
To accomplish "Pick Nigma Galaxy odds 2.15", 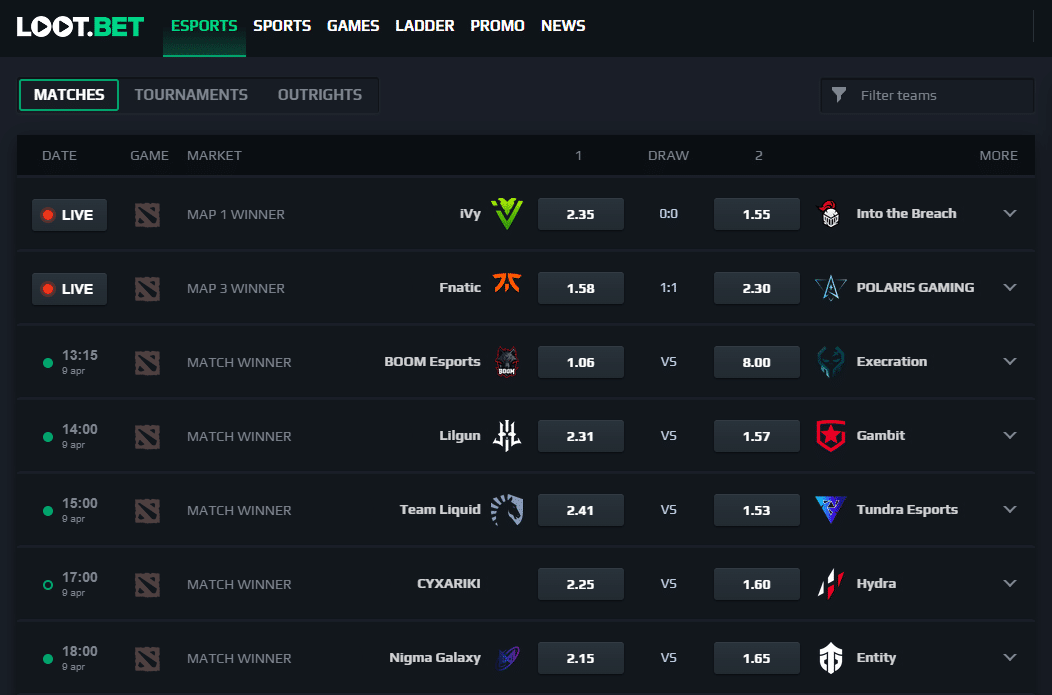I will [581, 658].
